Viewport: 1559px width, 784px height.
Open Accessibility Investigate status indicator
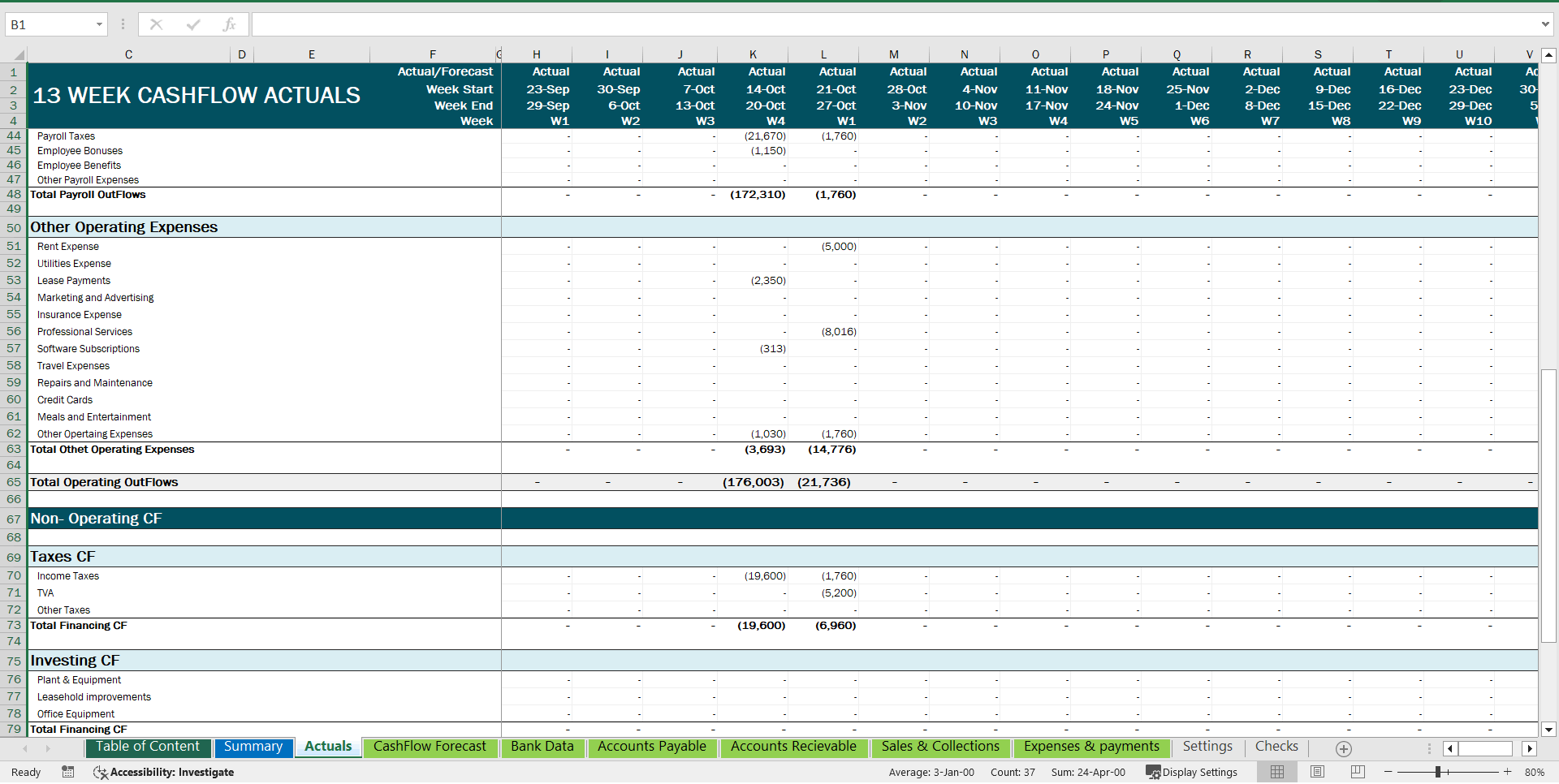coord(164,772)
